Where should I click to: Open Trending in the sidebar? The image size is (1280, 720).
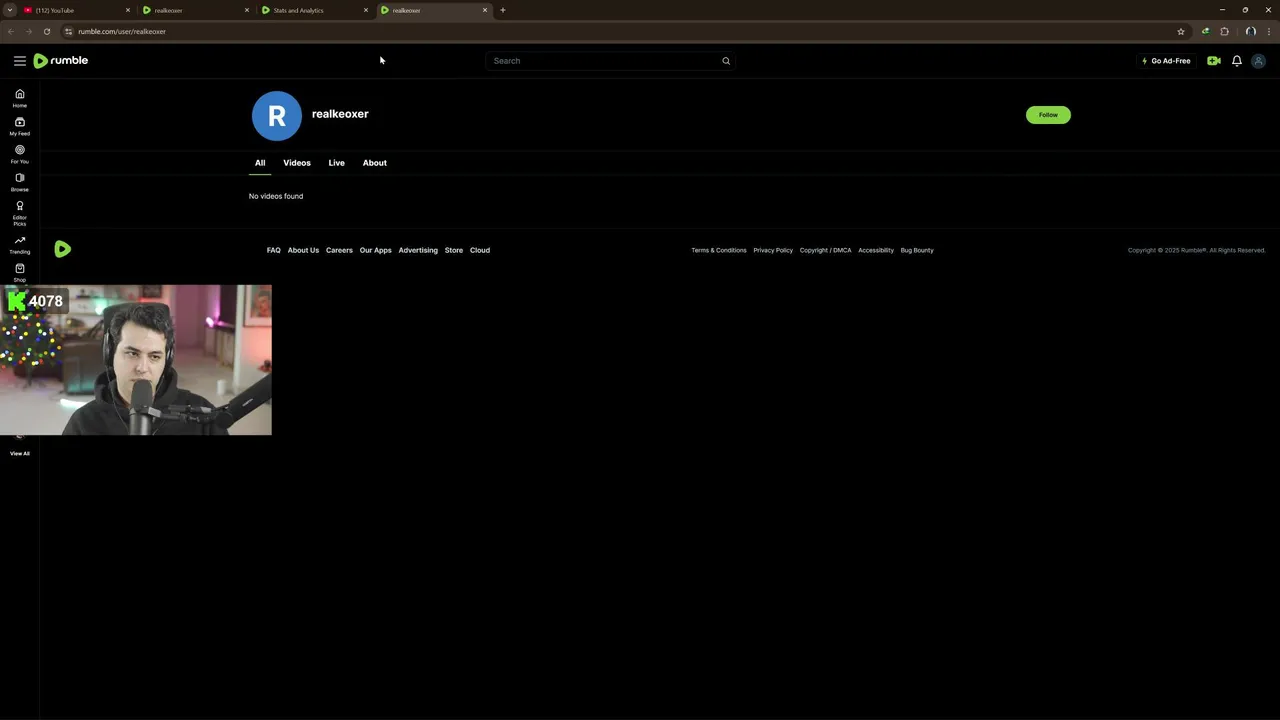(x=19, y=245)
